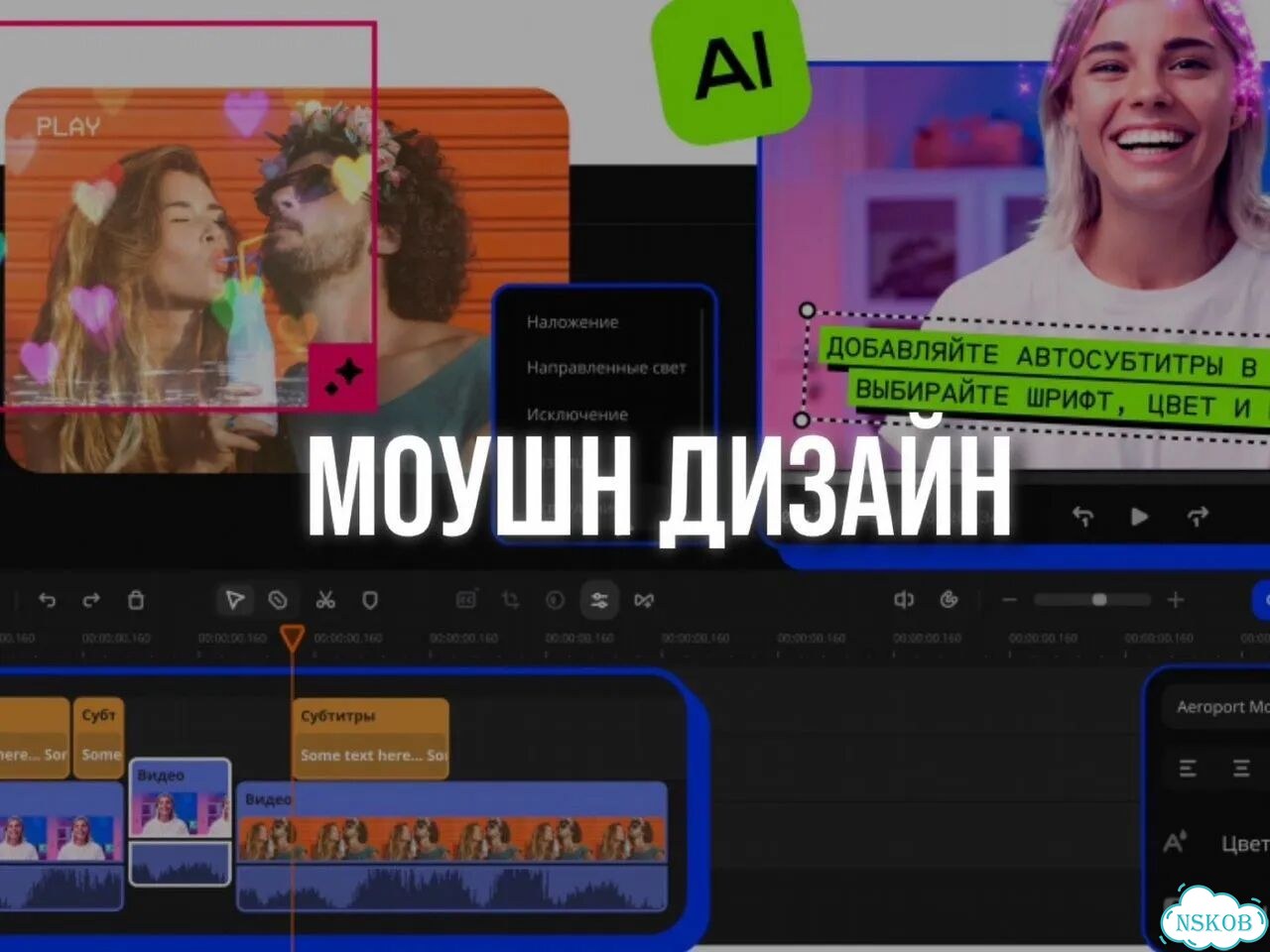Image resolution: width=1270 pixels, height=952 pixels.
Task: Redo the action with the forward arrow
Action: pyautogui.click(x=91, y=600)
